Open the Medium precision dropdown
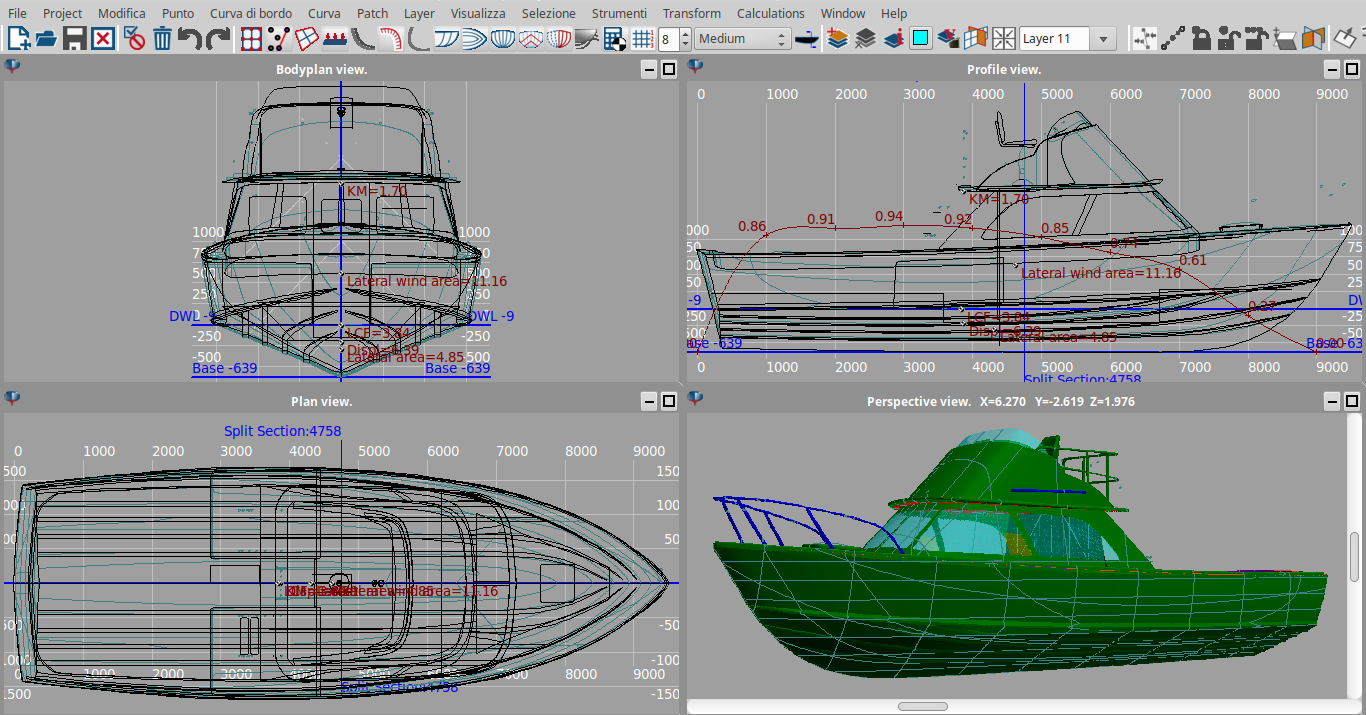Viewport: 1366px width, 715px height. click(x=742, y=39)
